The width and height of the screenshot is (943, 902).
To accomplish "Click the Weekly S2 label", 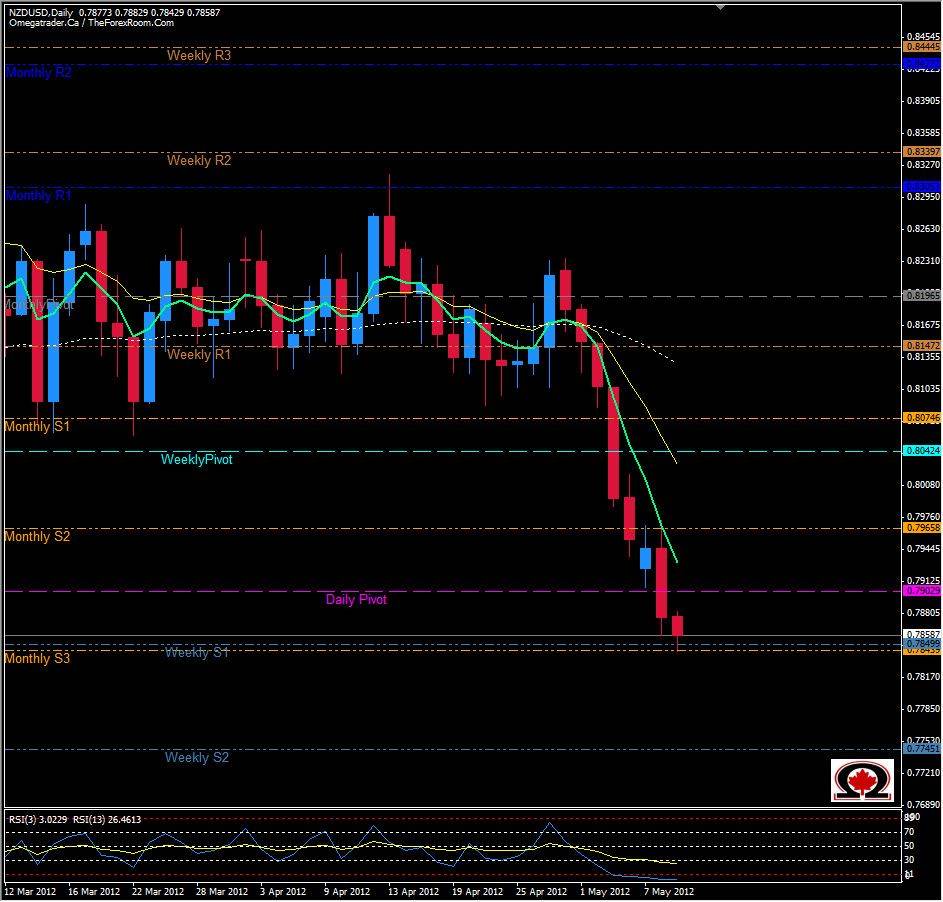I will tap(196, 757).
